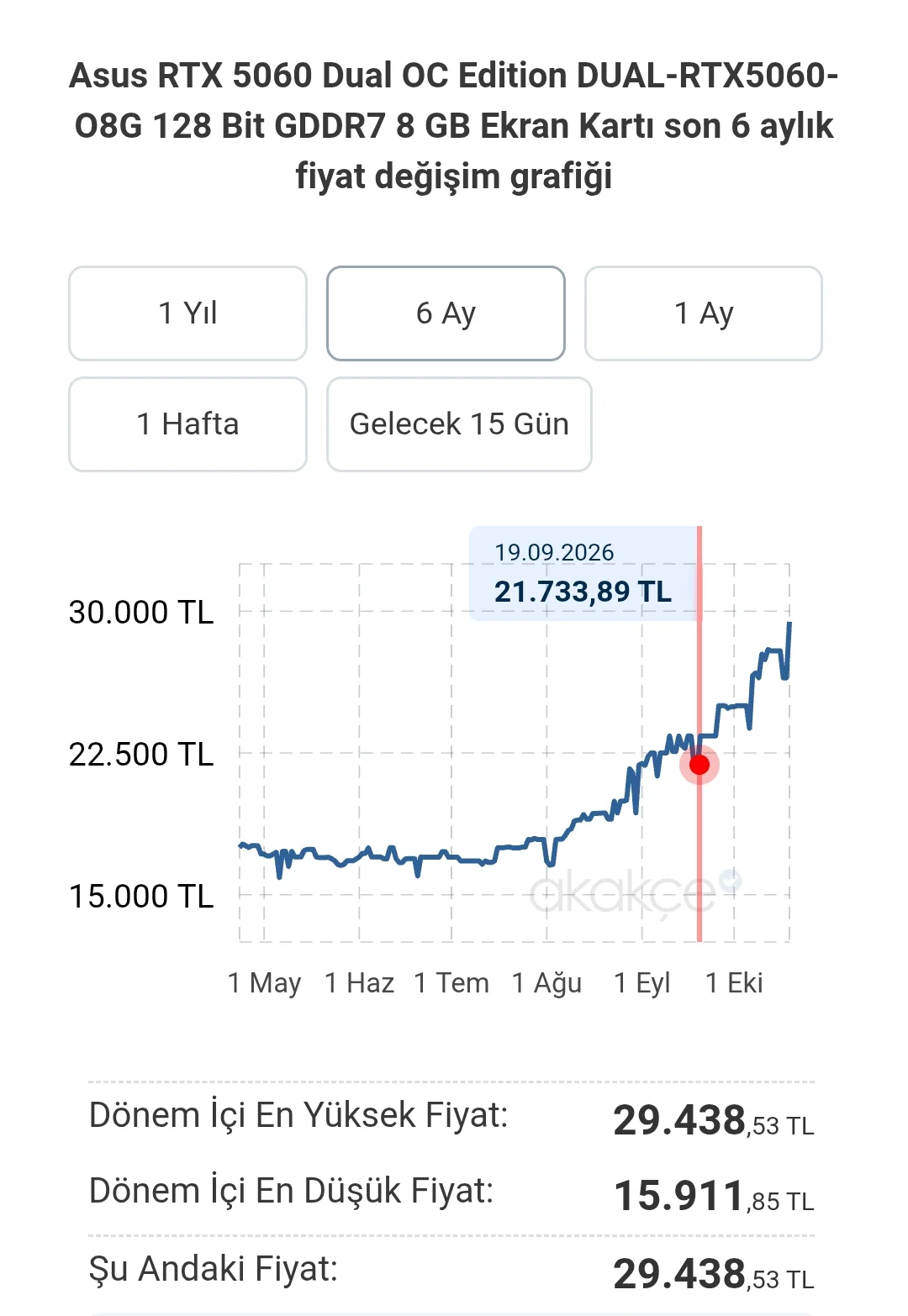This screenshot has width=908, height=1316.
Task: Click the highest price value 29.438,53 TL
Action: click(714, 1120)
